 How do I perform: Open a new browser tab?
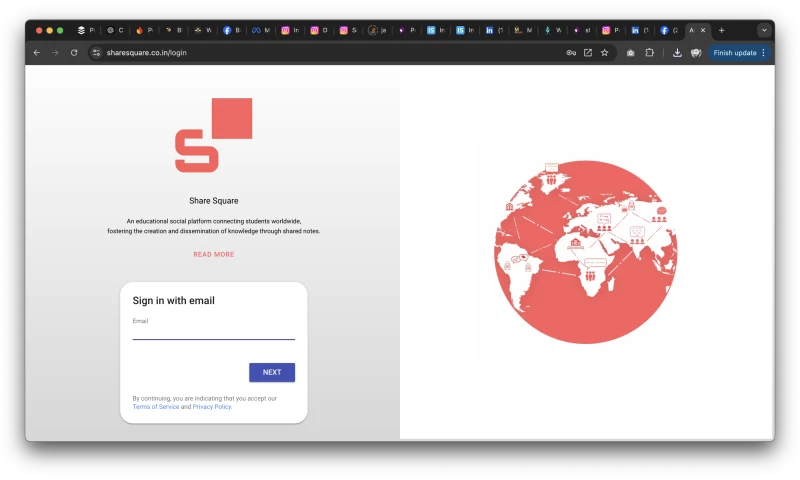tap(722, 30)
